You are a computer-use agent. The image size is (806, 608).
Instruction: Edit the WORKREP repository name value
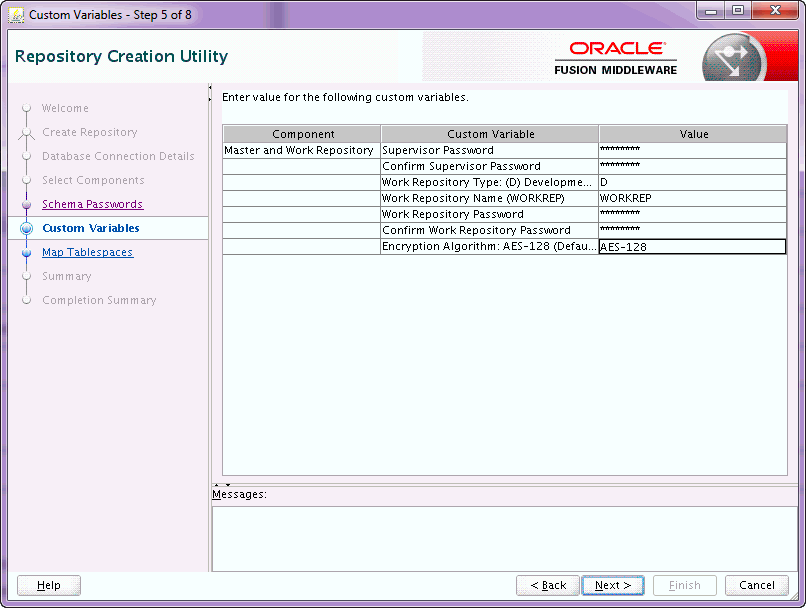(x=692, y=198)
